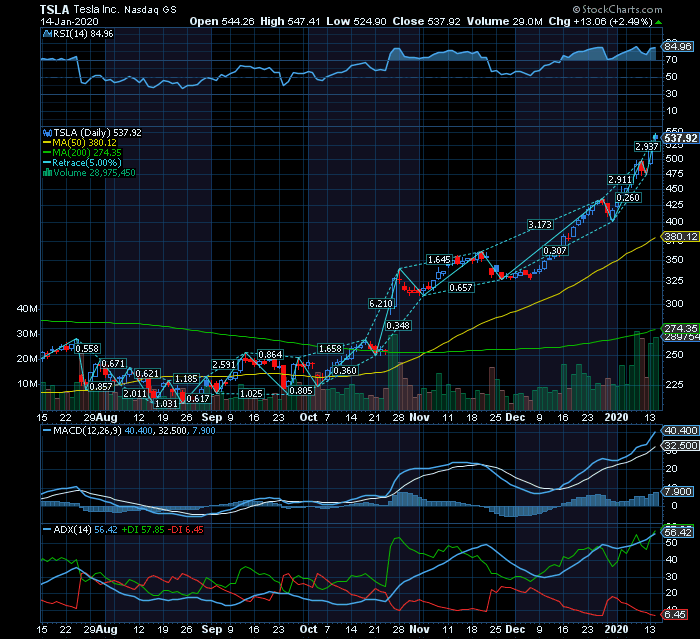Click the Chg +13.06 (+2.49%) value
The height and width of the screenshot is (639, 700).
[x=600, y=21]
